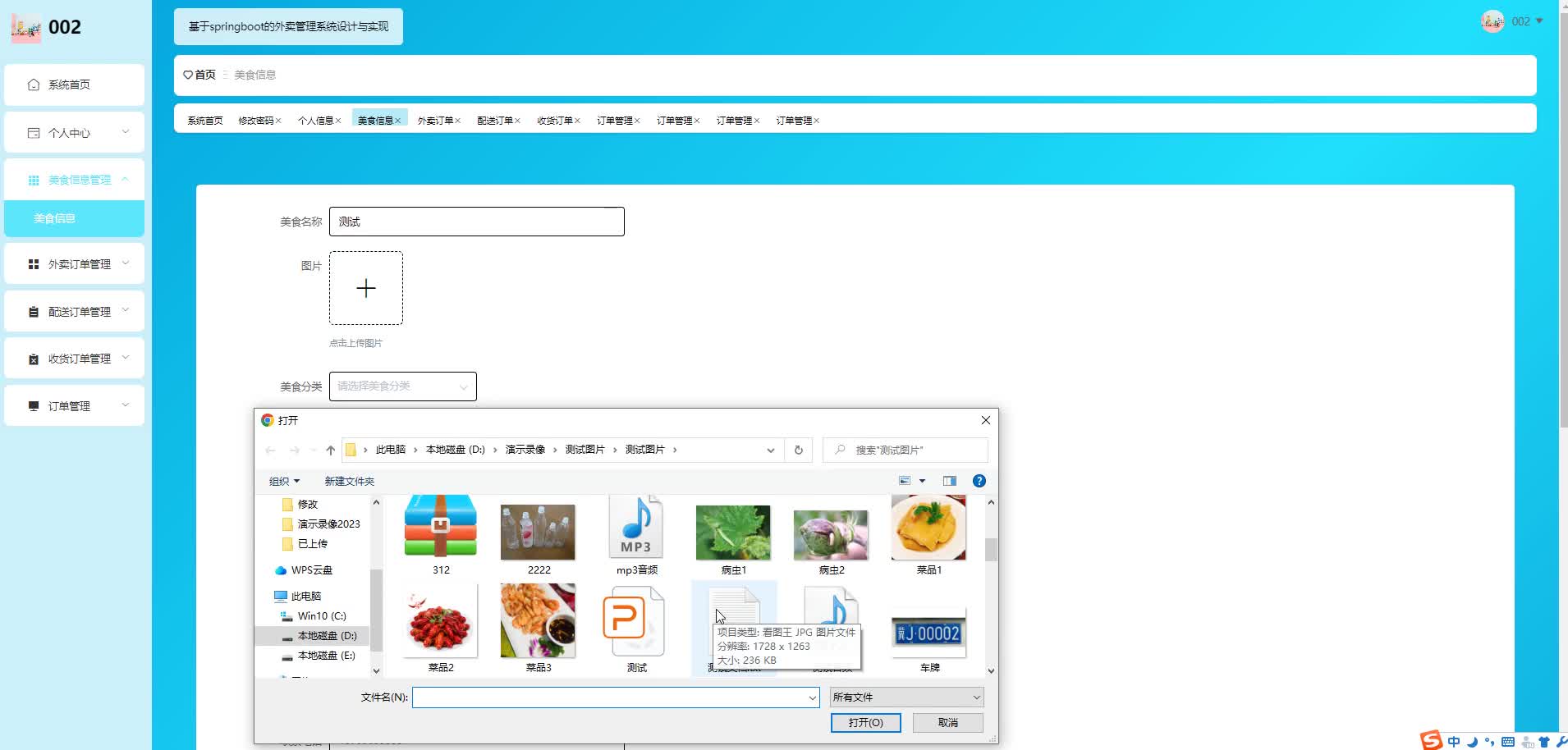Switch to the 系统首页 tab

204,121
